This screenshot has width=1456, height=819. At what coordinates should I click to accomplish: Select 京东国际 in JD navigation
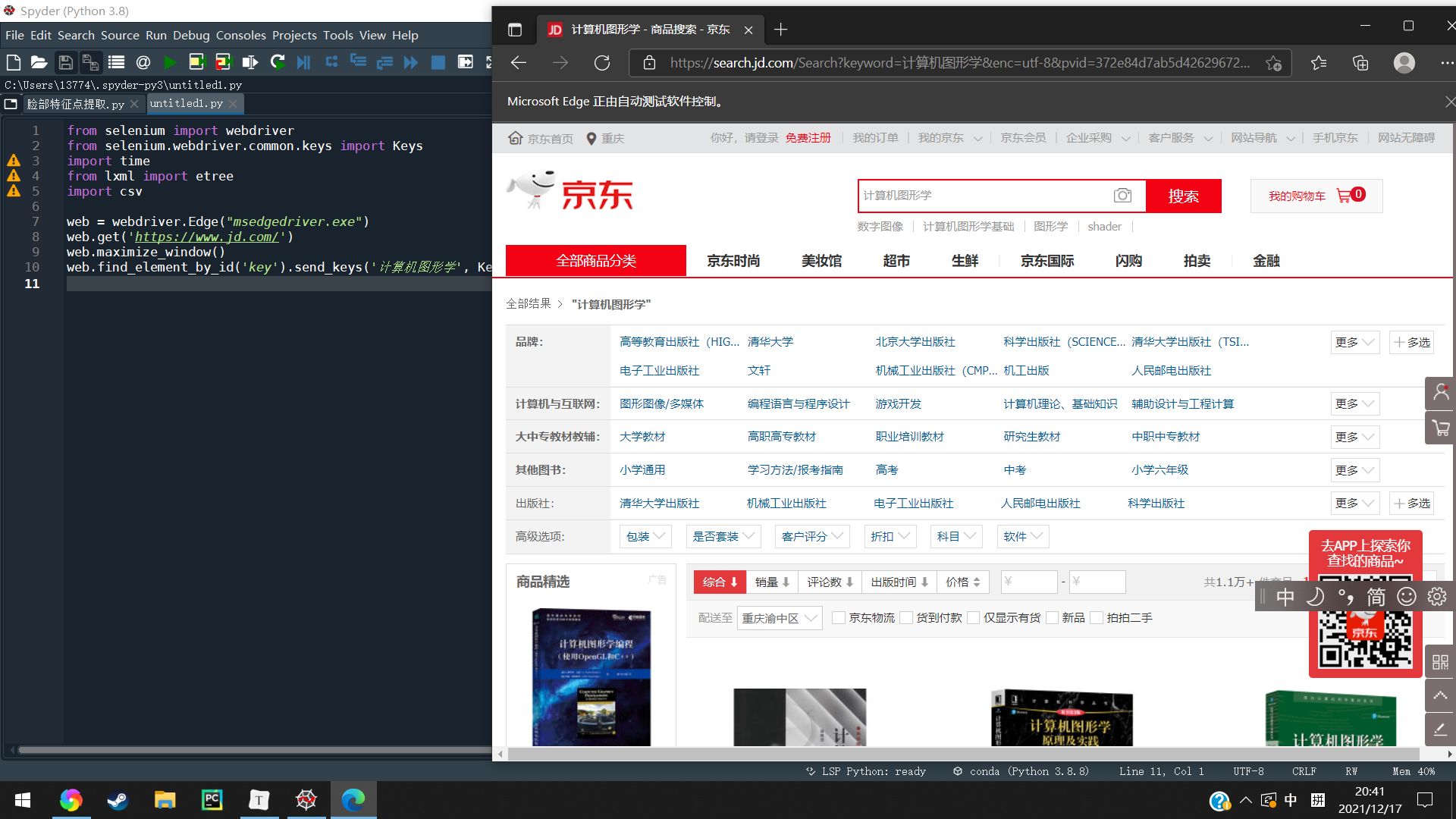(1047, 261)
